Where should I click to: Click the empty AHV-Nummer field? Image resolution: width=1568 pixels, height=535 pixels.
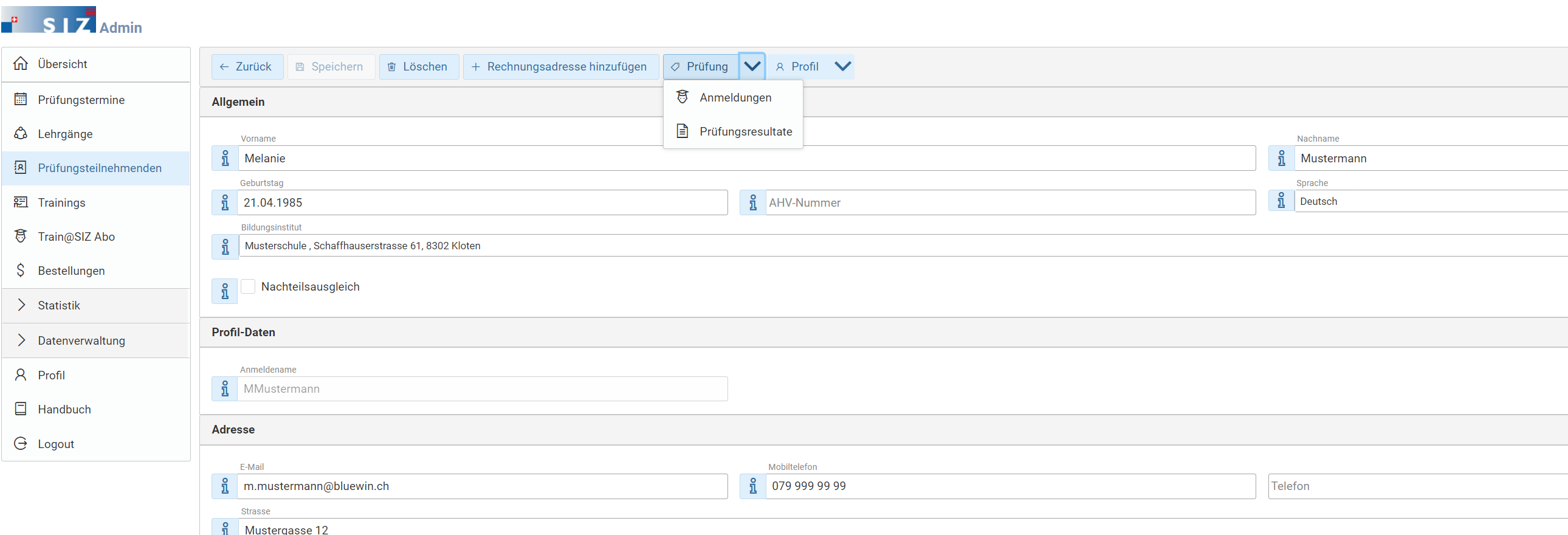[1011, 202]
